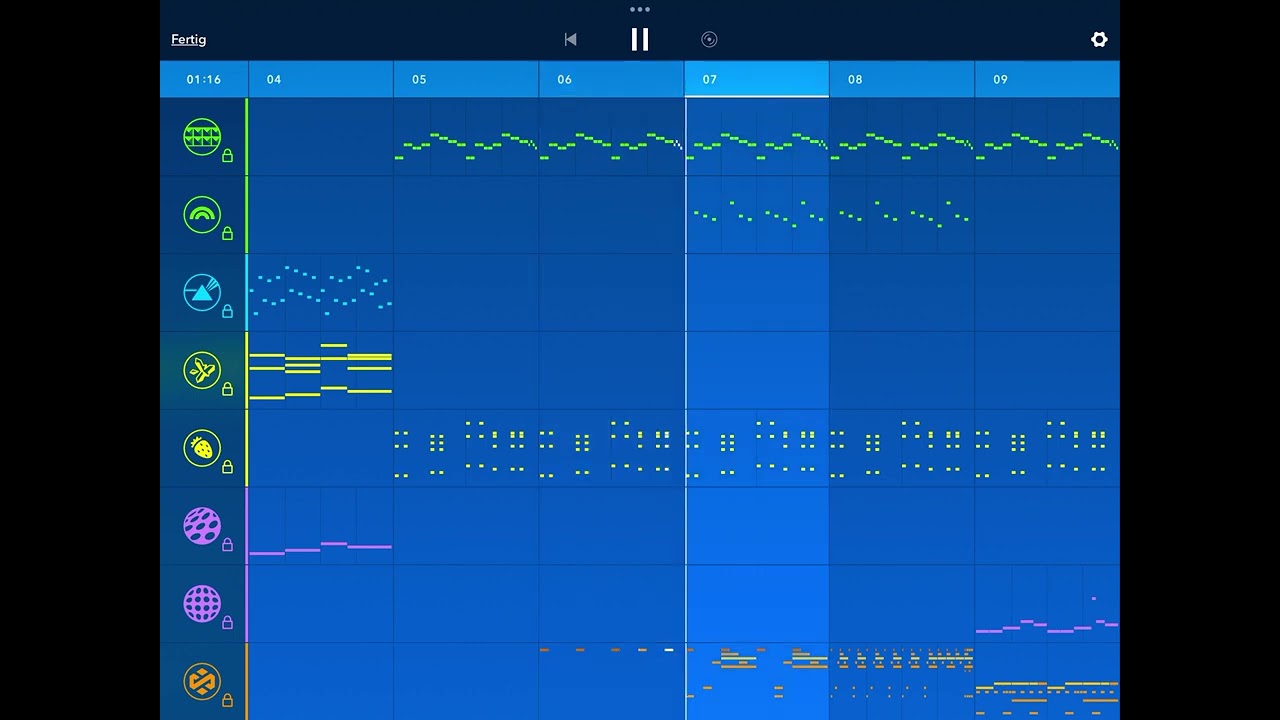The height and width of the screenshot is (720, 1280).
Task: Activate the record button
Action: pyautogui.click(x=709, y=39)
